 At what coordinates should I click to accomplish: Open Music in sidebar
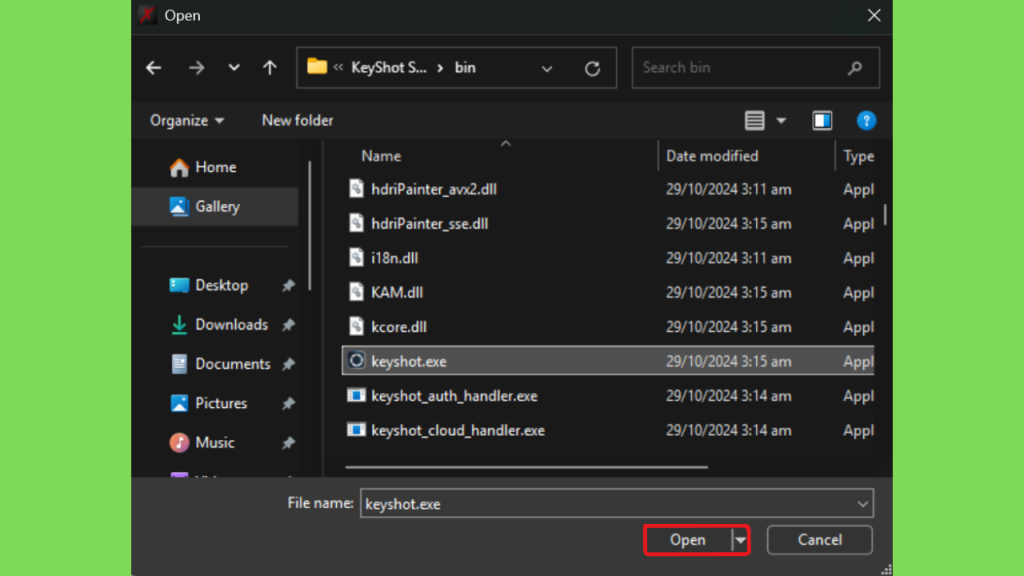tap(214, 442)
